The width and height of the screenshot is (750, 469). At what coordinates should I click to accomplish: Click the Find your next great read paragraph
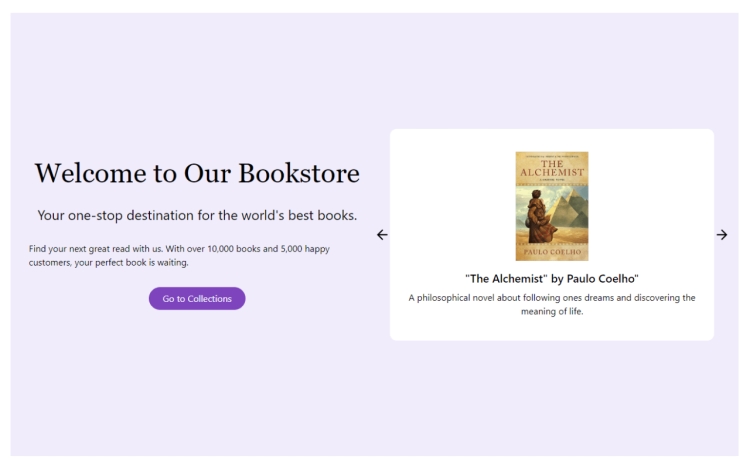tap(179, 255)
